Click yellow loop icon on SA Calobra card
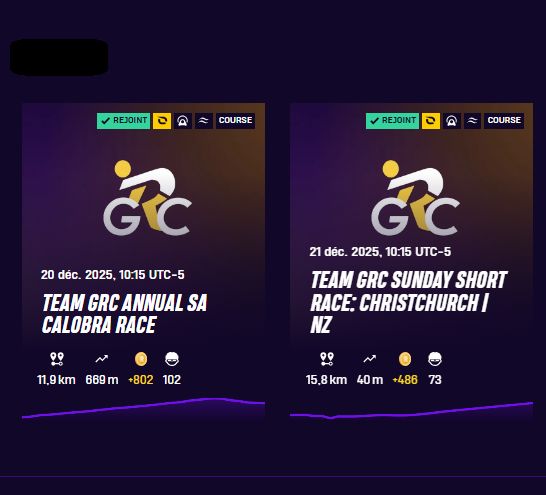Screen dimensions: 546x495 point(162,121)
